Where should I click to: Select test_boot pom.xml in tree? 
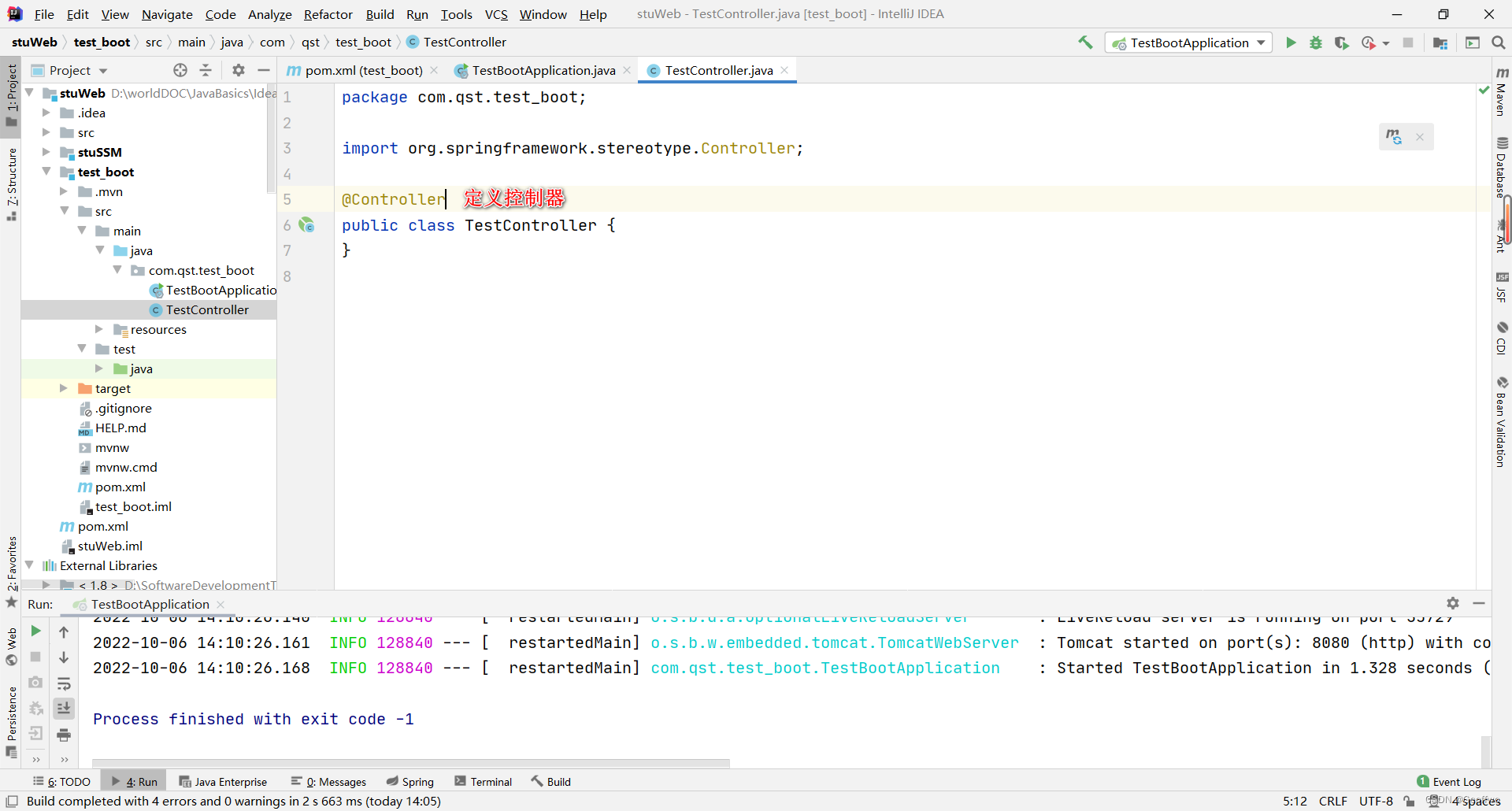tap(120, 487)
